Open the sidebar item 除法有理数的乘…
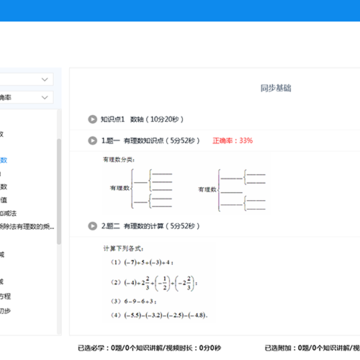The height and width of the screenshot is (360, 360). point(27,227)
